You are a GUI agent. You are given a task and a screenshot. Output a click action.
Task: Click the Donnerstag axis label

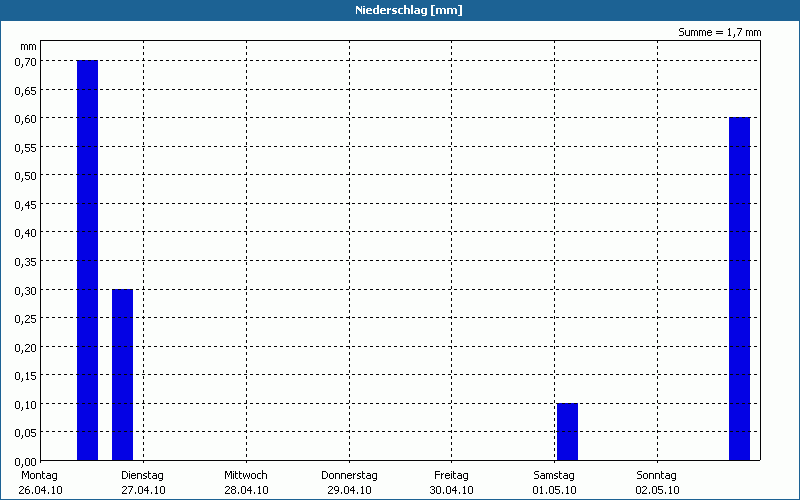click(x=349, y=476)
